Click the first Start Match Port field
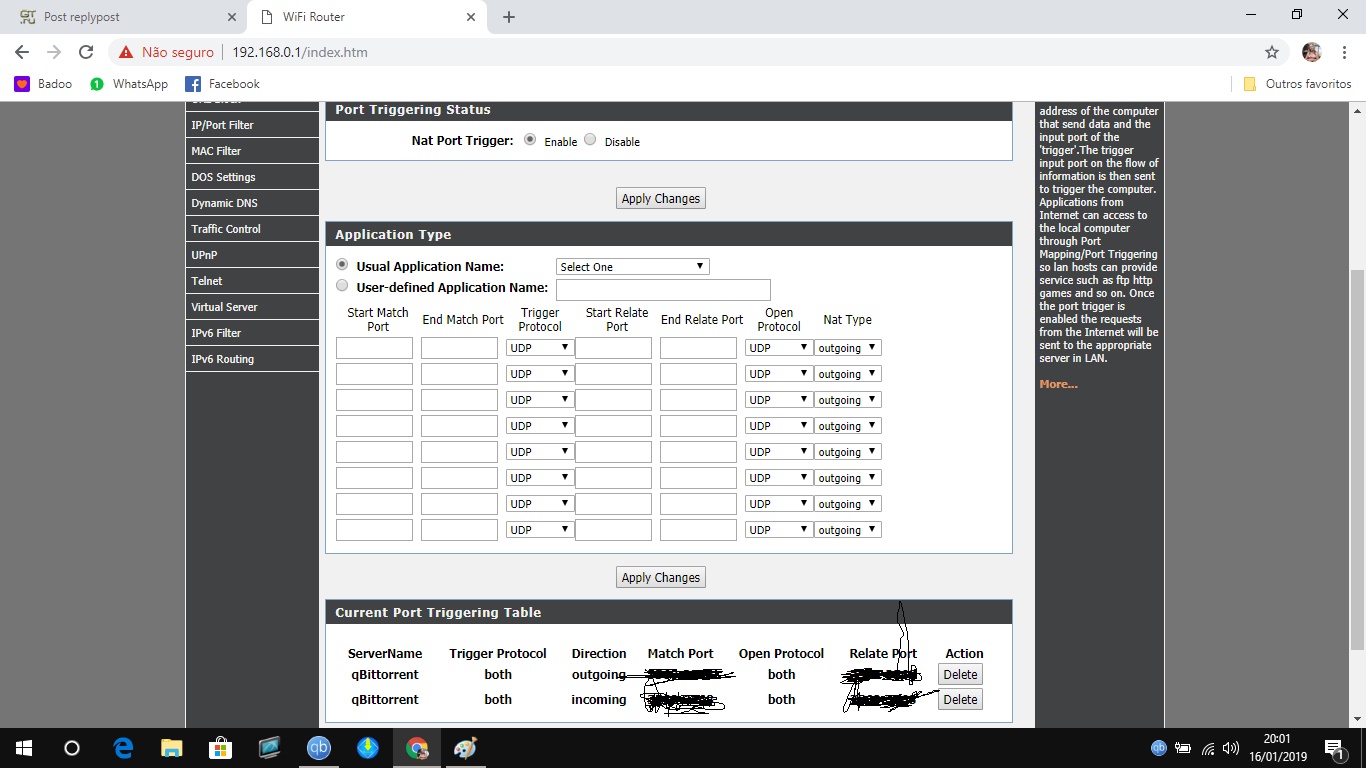 pos(374,348)
